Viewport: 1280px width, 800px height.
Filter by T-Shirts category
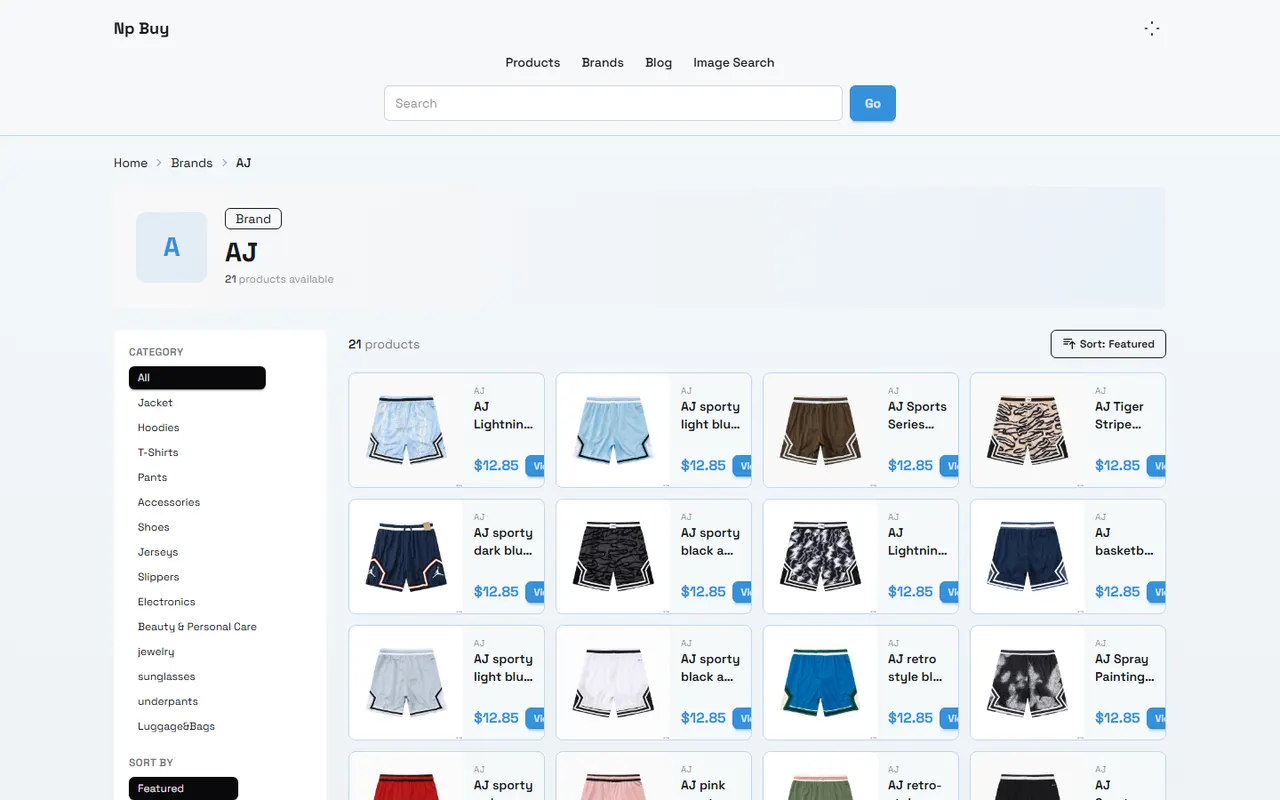[158, 453]
